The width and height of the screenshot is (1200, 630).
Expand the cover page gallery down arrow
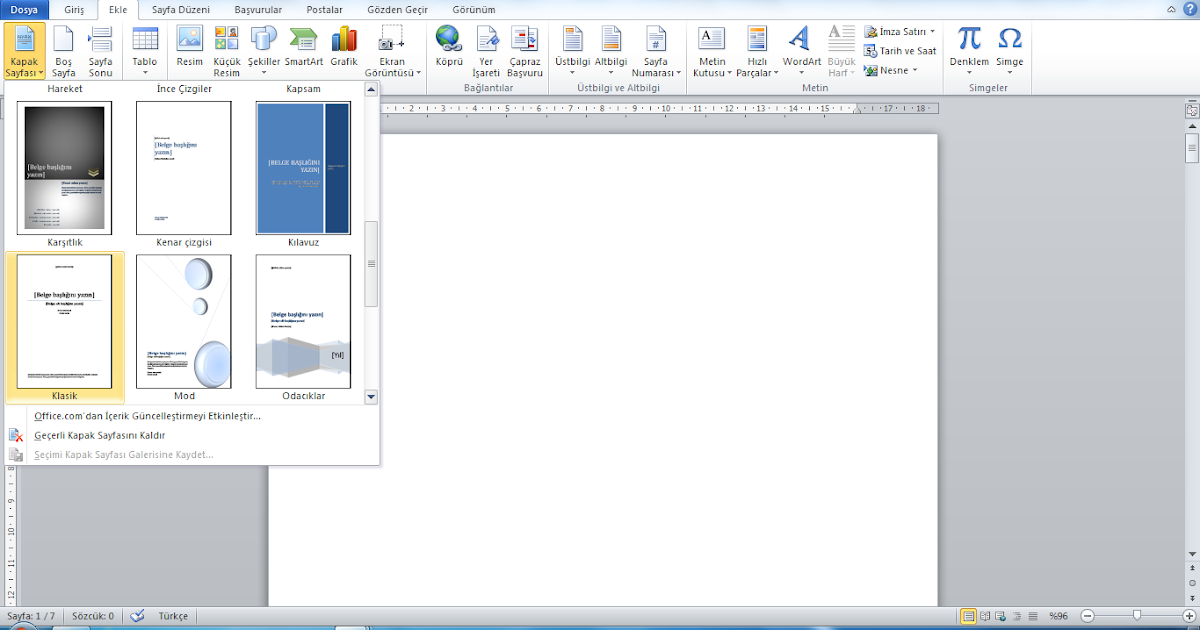point(371,397)
